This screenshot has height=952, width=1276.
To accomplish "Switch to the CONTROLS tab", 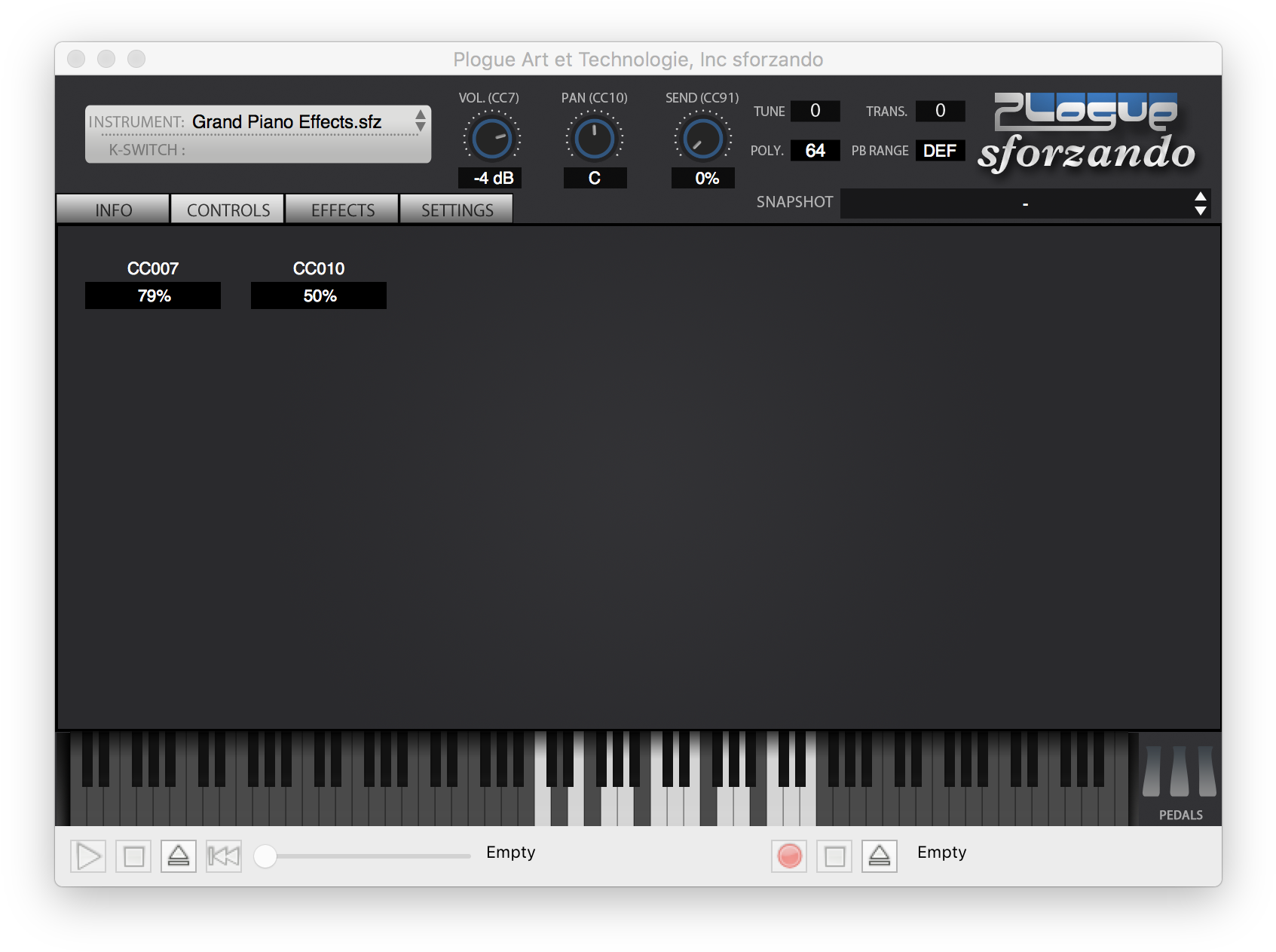I will point(228,210).
